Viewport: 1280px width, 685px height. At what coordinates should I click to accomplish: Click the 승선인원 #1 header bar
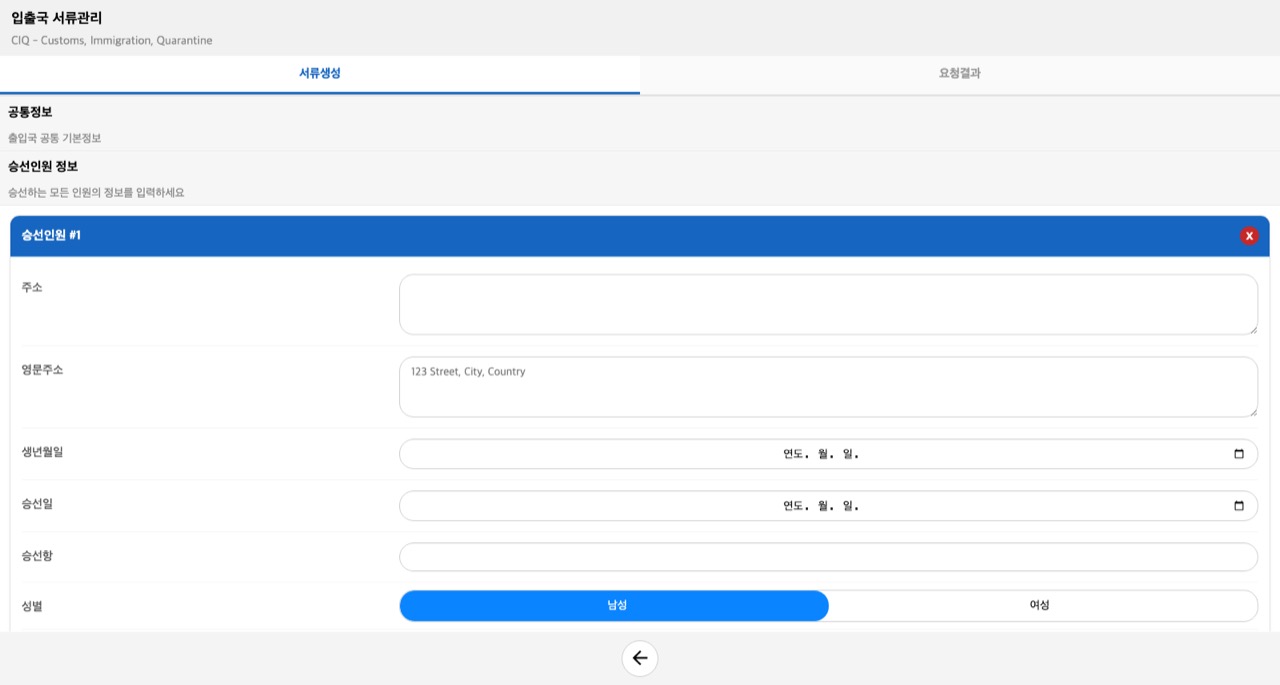[x=640, y=236]
